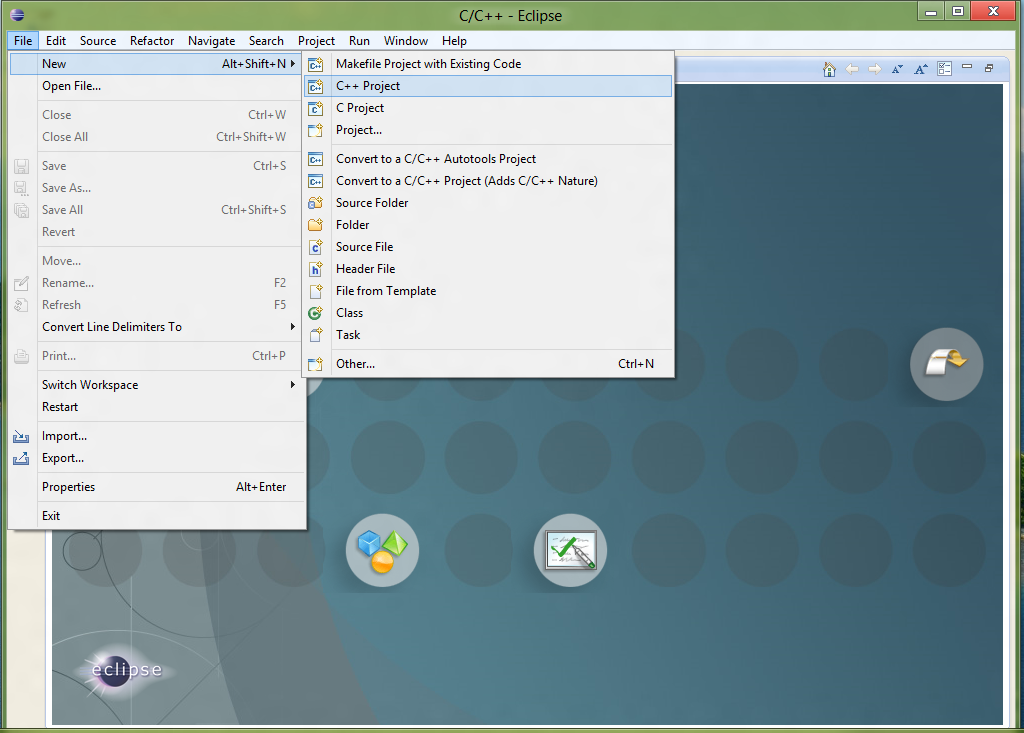Select Task in the New submenu

[488, 335]
